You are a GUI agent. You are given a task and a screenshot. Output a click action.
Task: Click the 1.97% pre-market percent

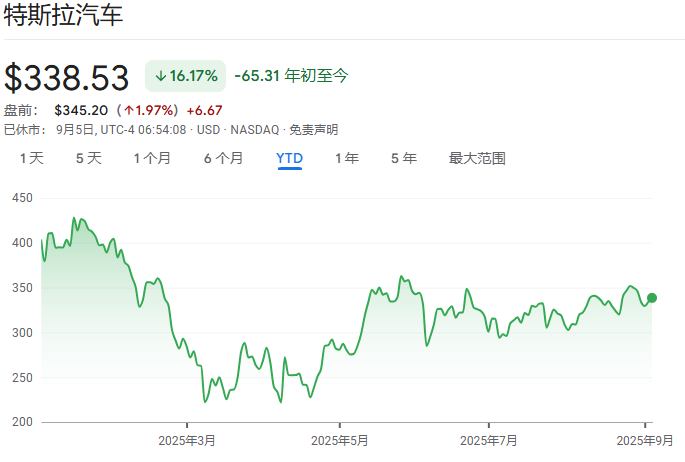pos(149,110)
